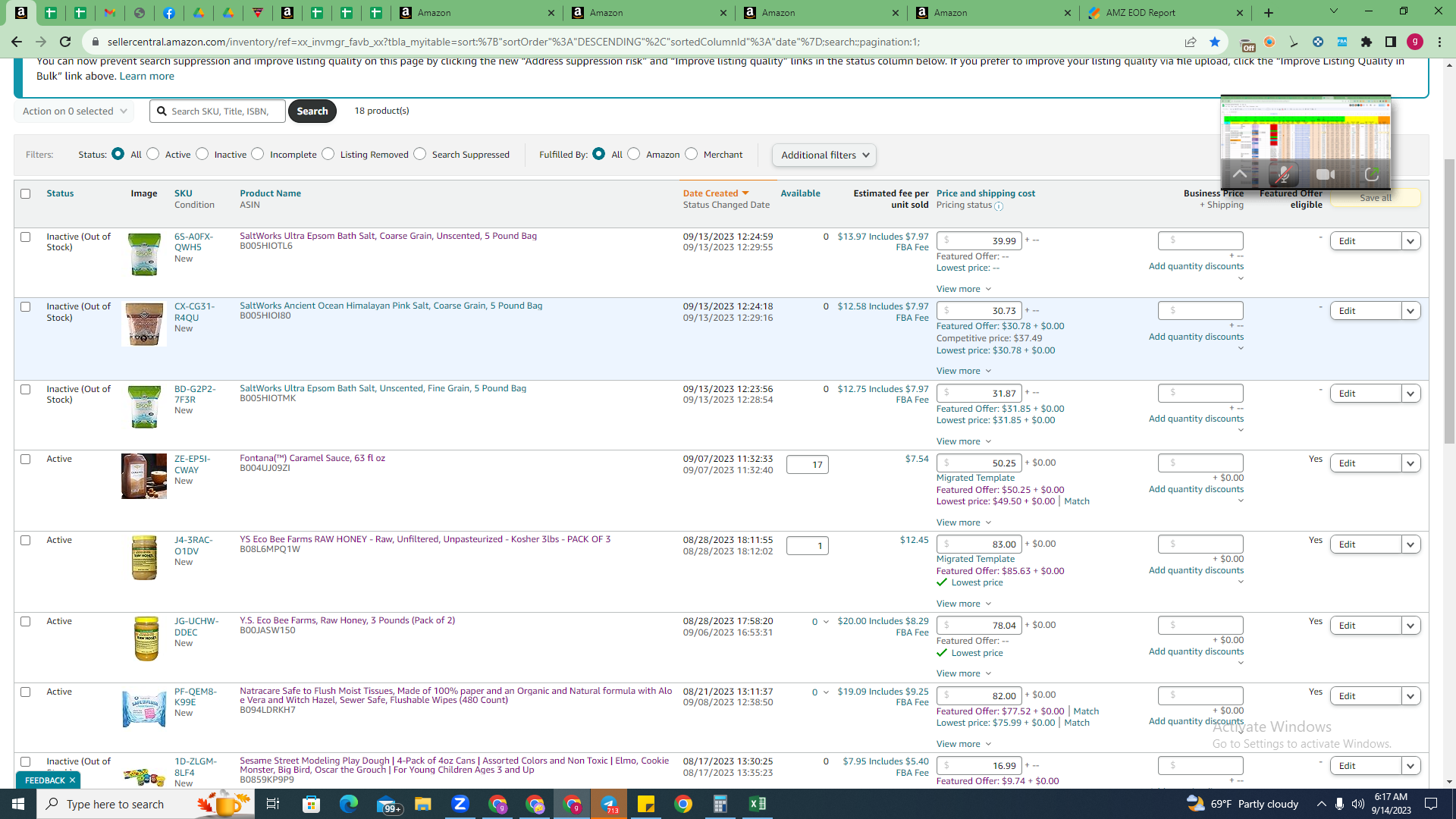
Task: Expand available quantity for Y.S. Eco Bee Farms Pack of 2
Action: point(826,622)
